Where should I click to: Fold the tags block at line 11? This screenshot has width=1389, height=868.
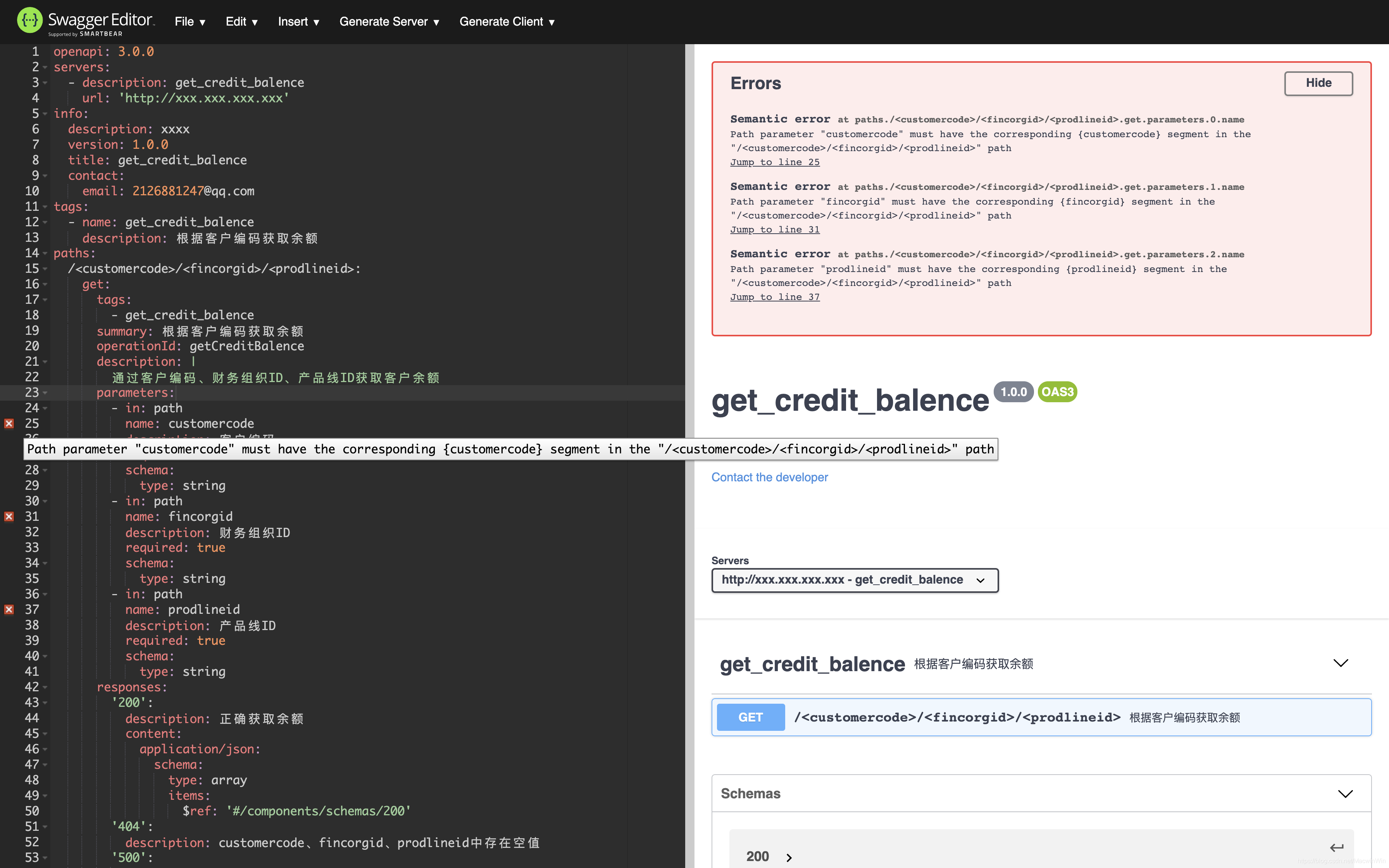click(x=45, y=207)
